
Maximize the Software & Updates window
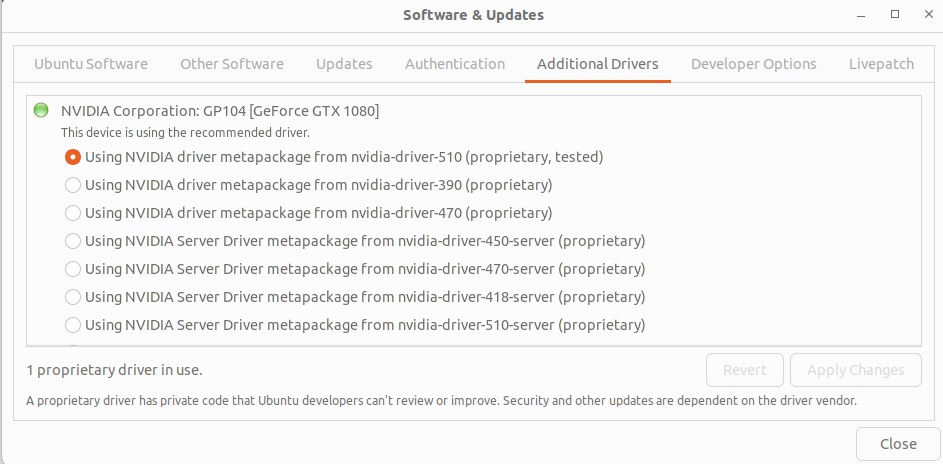coord(895,14)
